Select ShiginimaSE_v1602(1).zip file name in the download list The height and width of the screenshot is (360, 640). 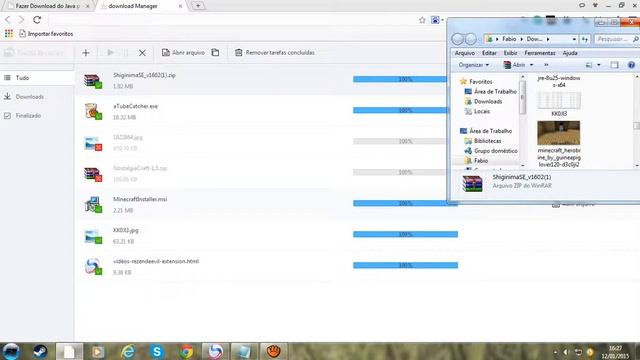coord(144,75)
